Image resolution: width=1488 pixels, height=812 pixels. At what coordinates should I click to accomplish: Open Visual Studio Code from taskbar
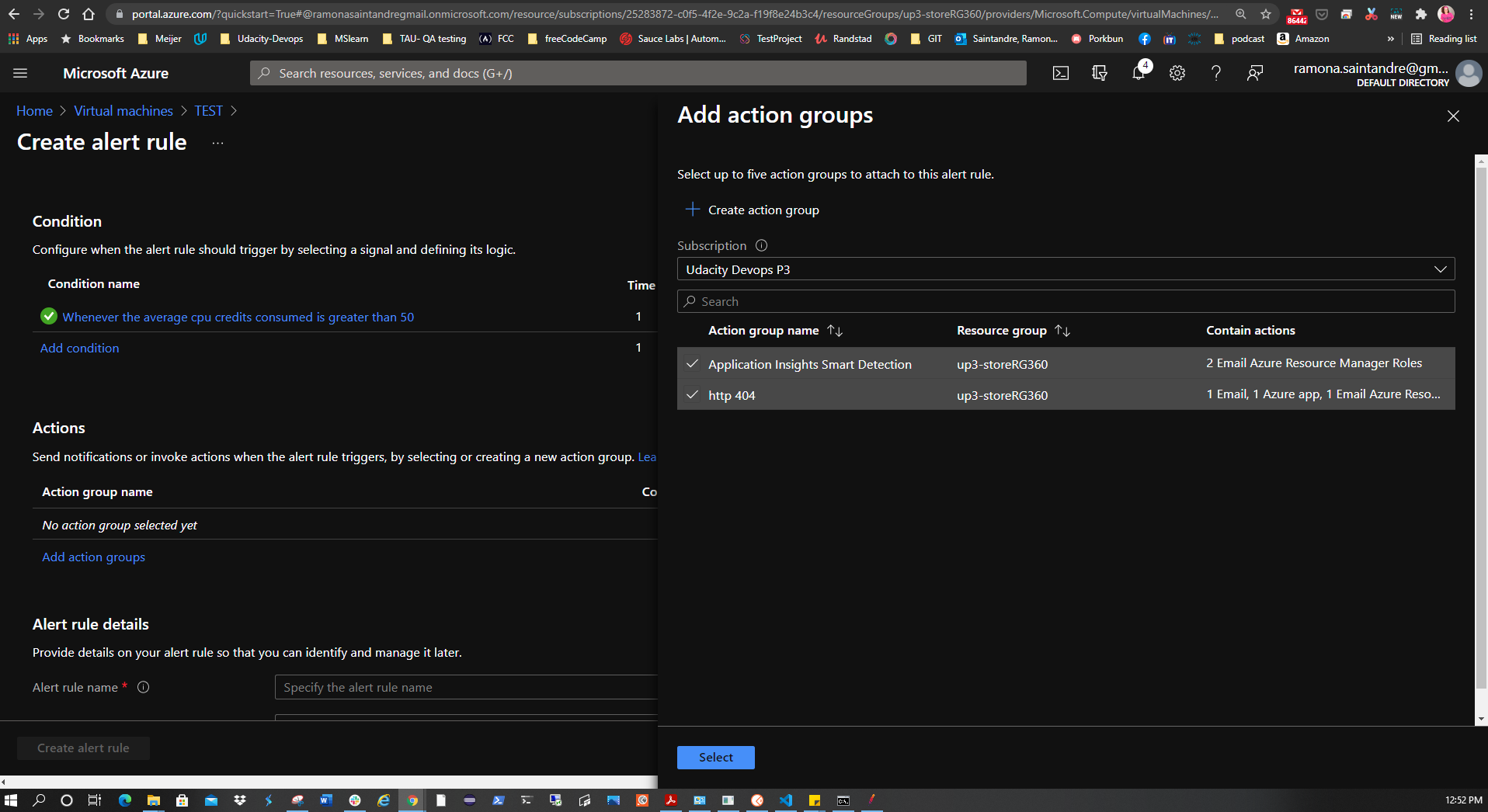786,800
